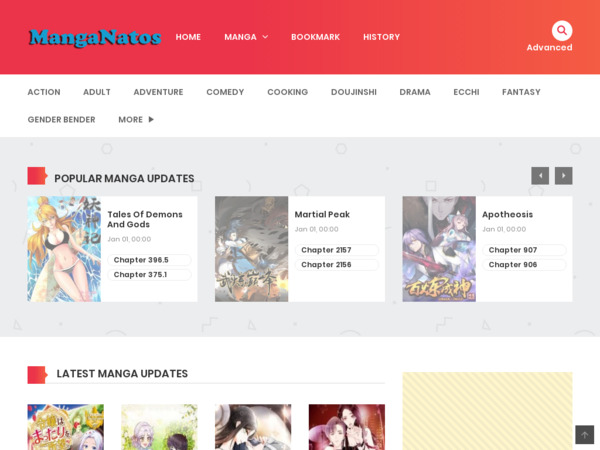Open latest manga cover with two women on red
The width and height of the screenshot is (600, 450).
tap(347, 427)
